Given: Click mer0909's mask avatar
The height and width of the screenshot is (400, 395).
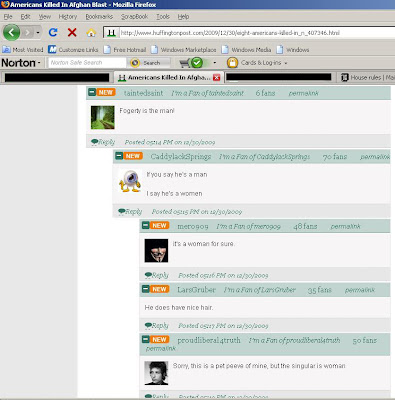Looking at the screenshot, I should click(x=156, y=250).
